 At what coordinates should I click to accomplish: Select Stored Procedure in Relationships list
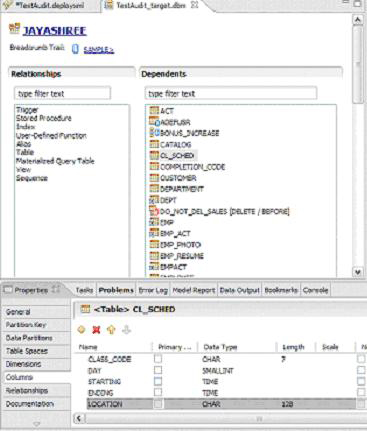(x=44, y=118)
